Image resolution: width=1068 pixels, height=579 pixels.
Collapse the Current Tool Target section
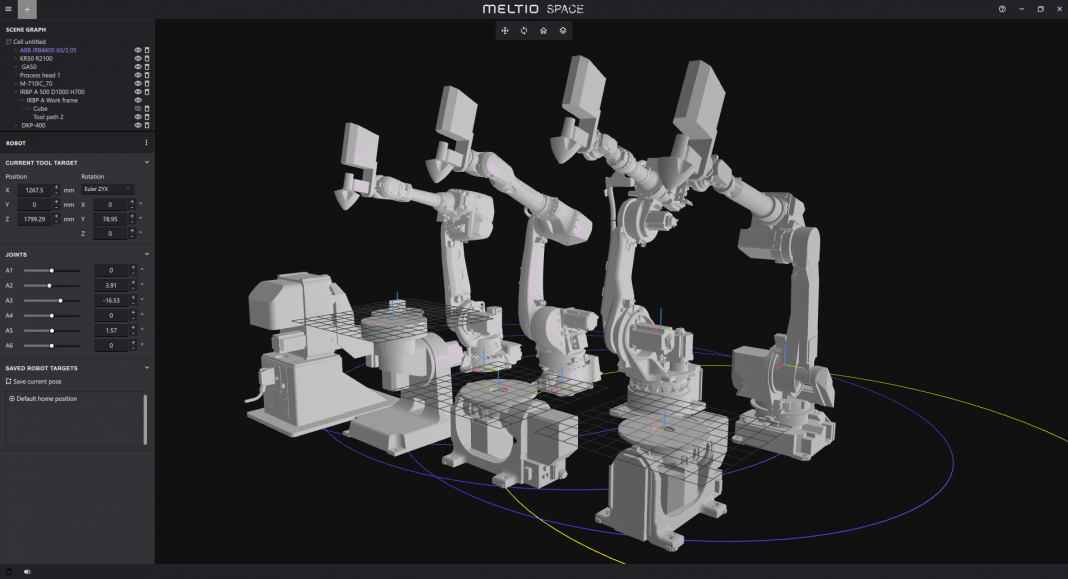146,163
